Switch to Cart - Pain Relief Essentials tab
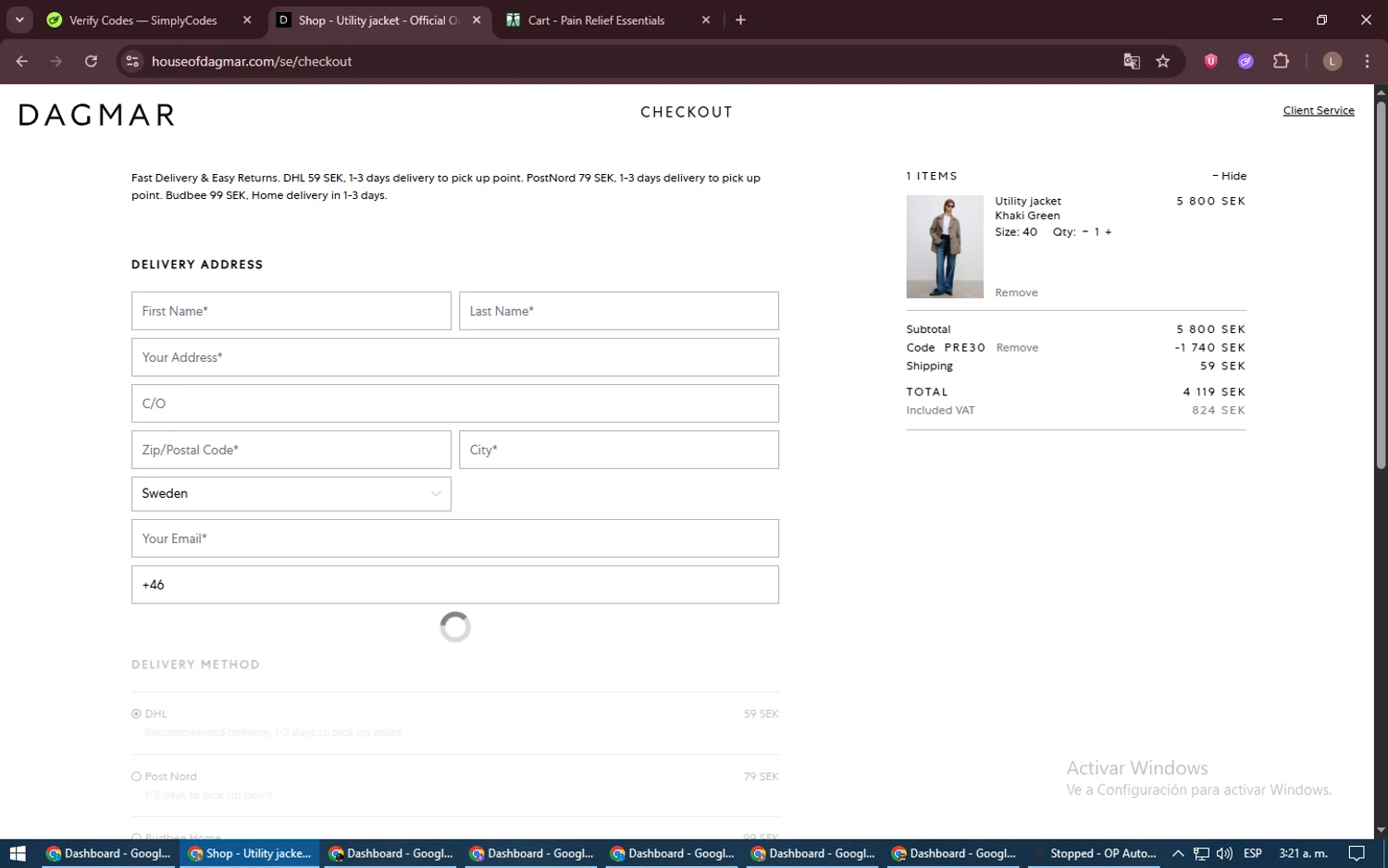The height and width of the screenshot is (868, 1388). [x=597, y=19]
